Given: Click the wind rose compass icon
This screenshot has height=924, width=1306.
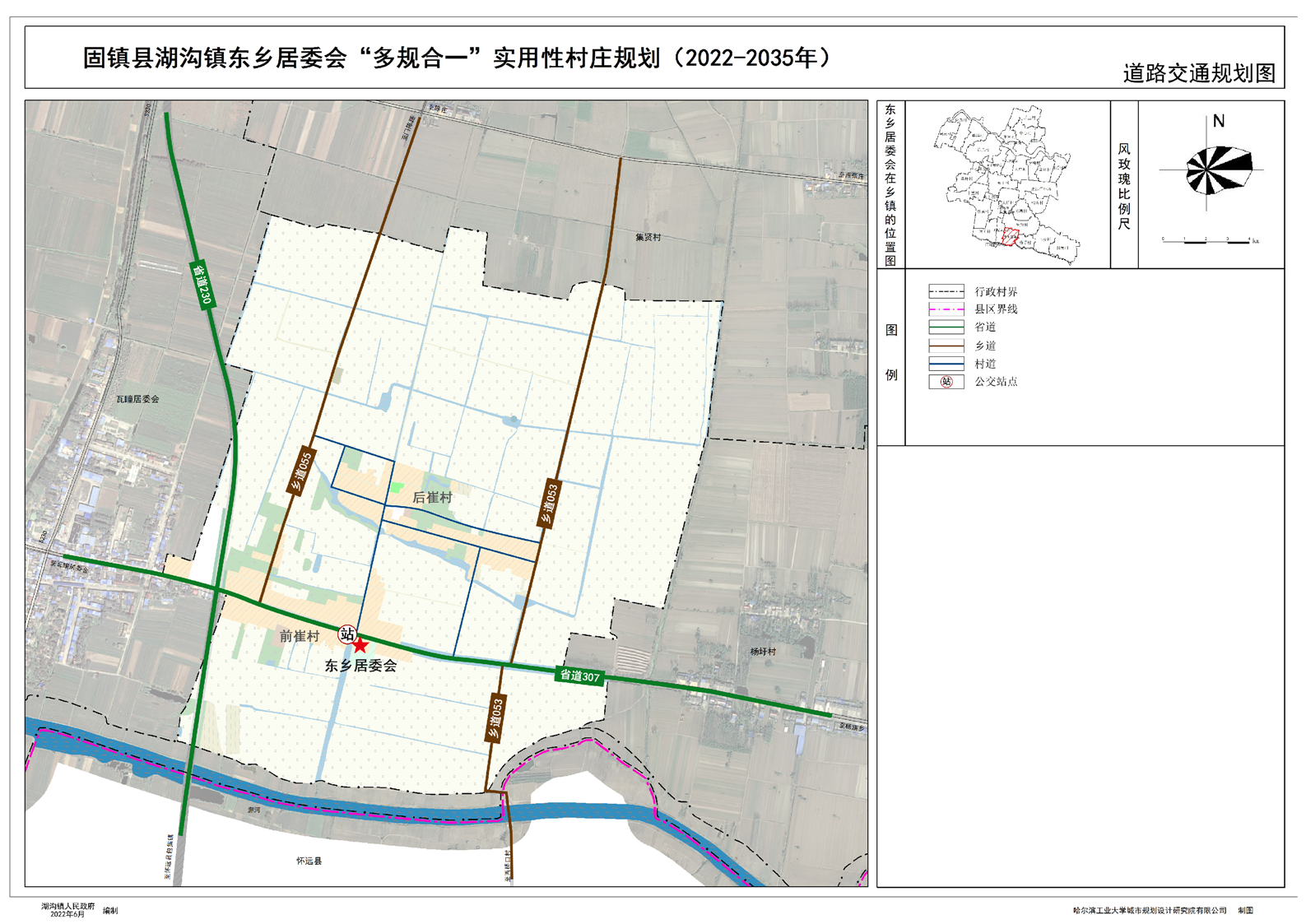Looking at the screenshot, I should click(1217, 170).
